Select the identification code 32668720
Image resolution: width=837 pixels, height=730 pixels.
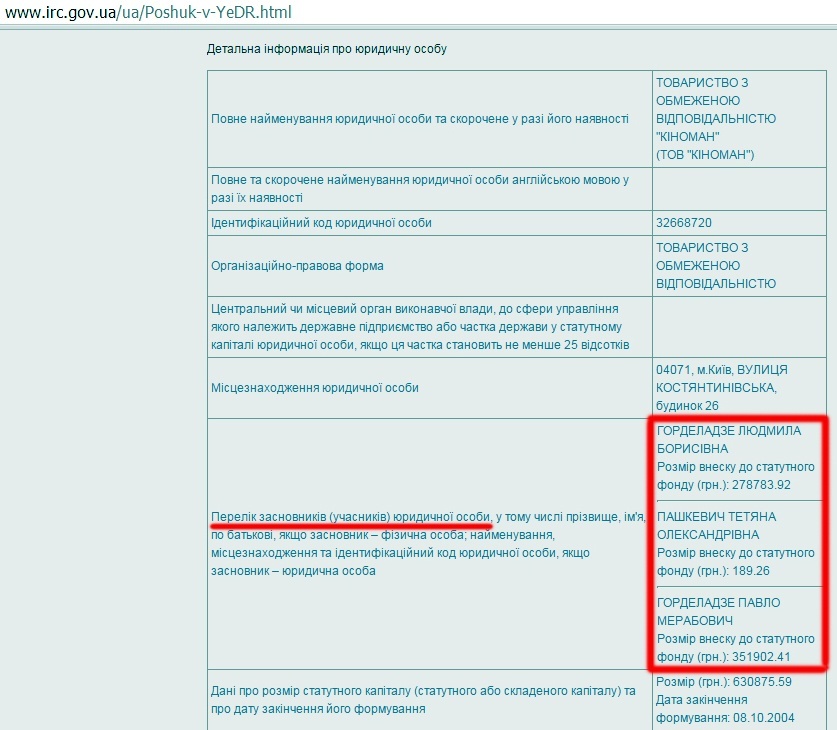pos(684,223)
